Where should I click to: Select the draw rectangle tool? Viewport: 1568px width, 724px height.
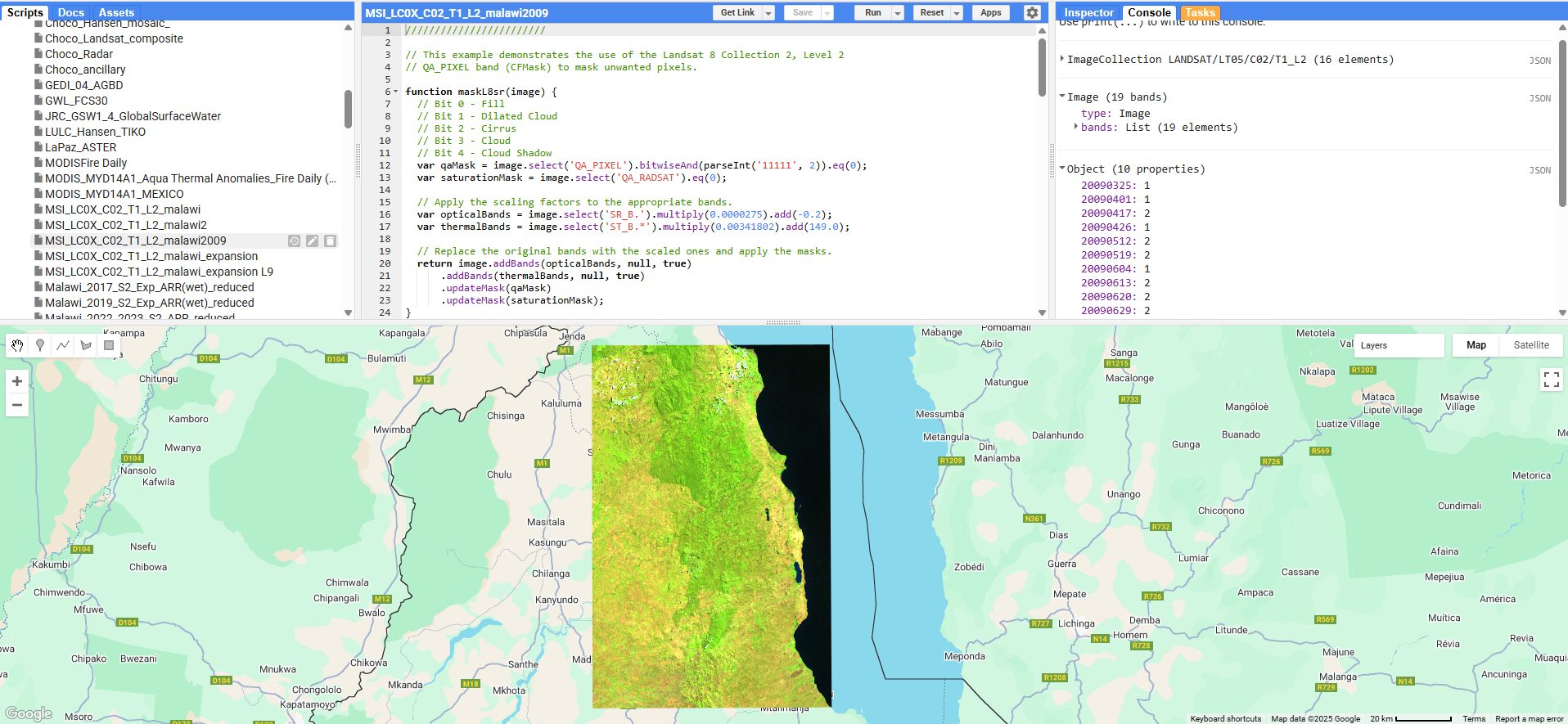coord(109,345)
